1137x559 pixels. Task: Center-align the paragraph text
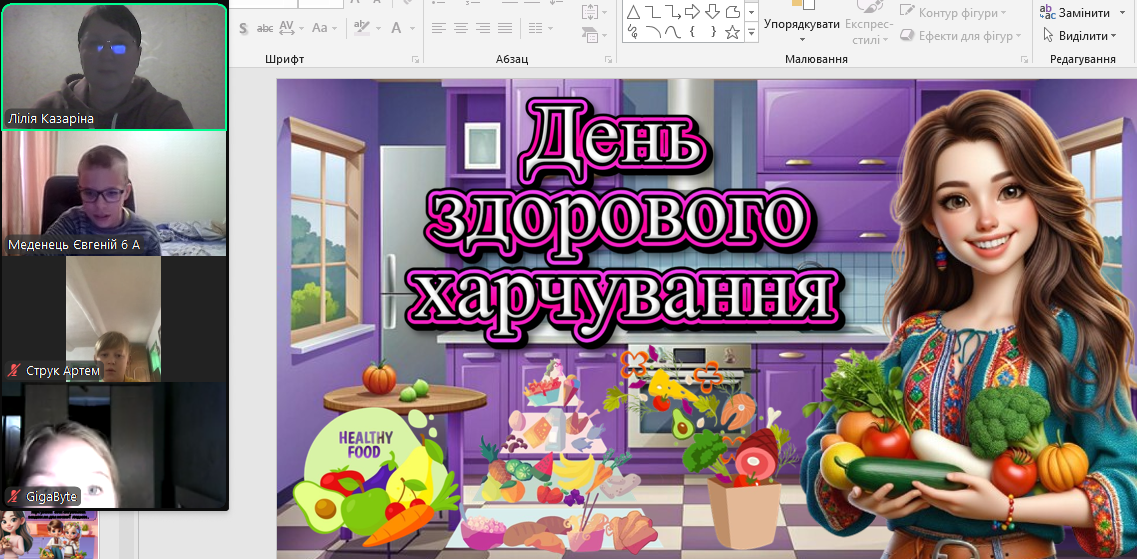pyautogui.click(x=461, y=28)
